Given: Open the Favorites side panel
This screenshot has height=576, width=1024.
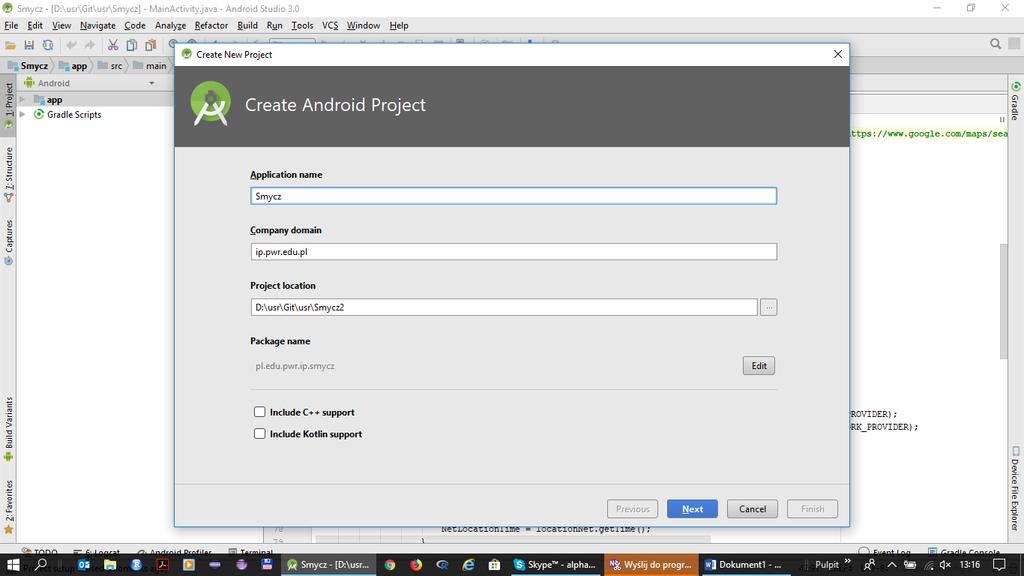Looking at the screenshot, I should [8, 507].
